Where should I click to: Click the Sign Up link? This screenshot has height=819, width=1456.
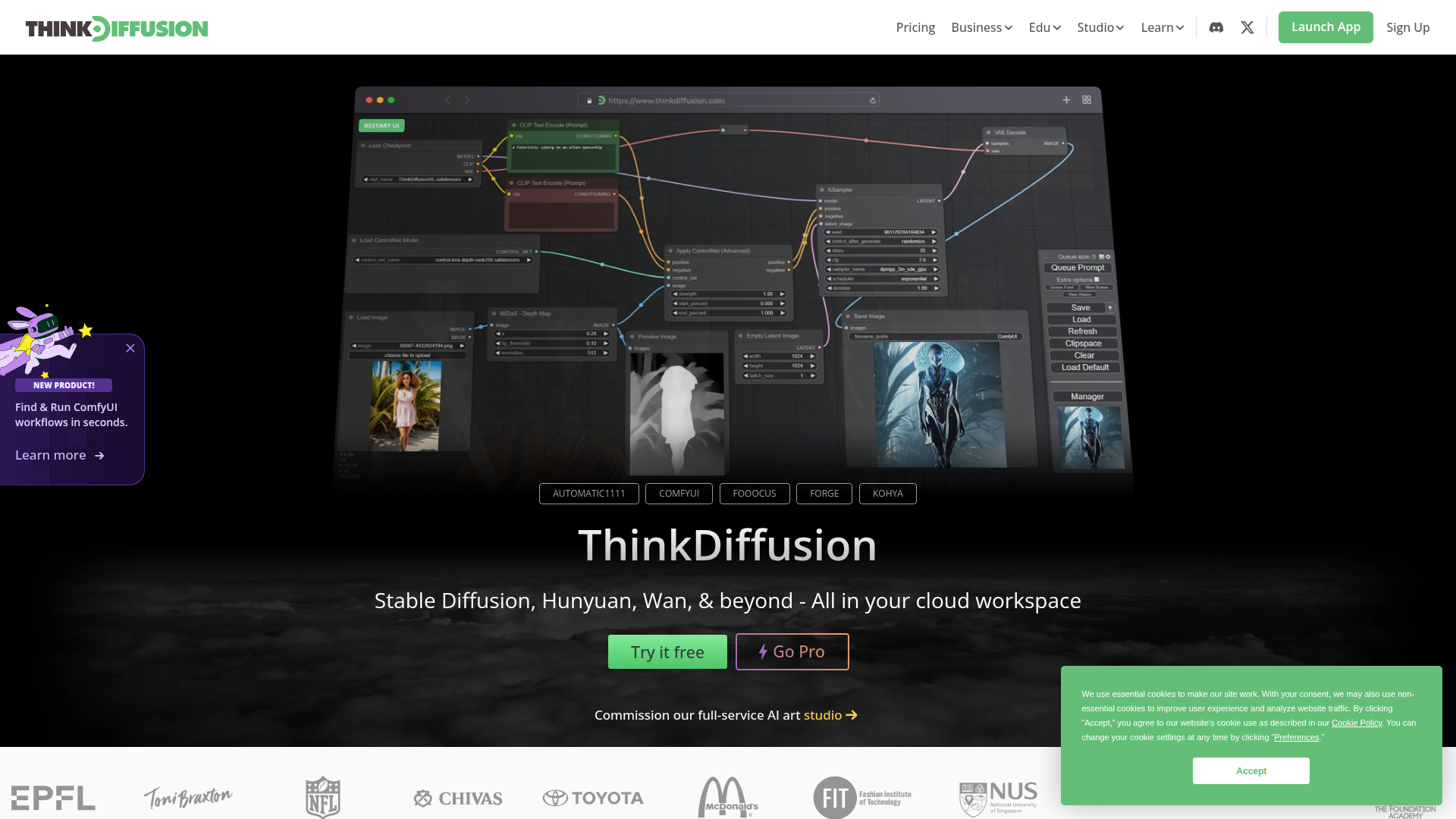(x=1408, y=27)
